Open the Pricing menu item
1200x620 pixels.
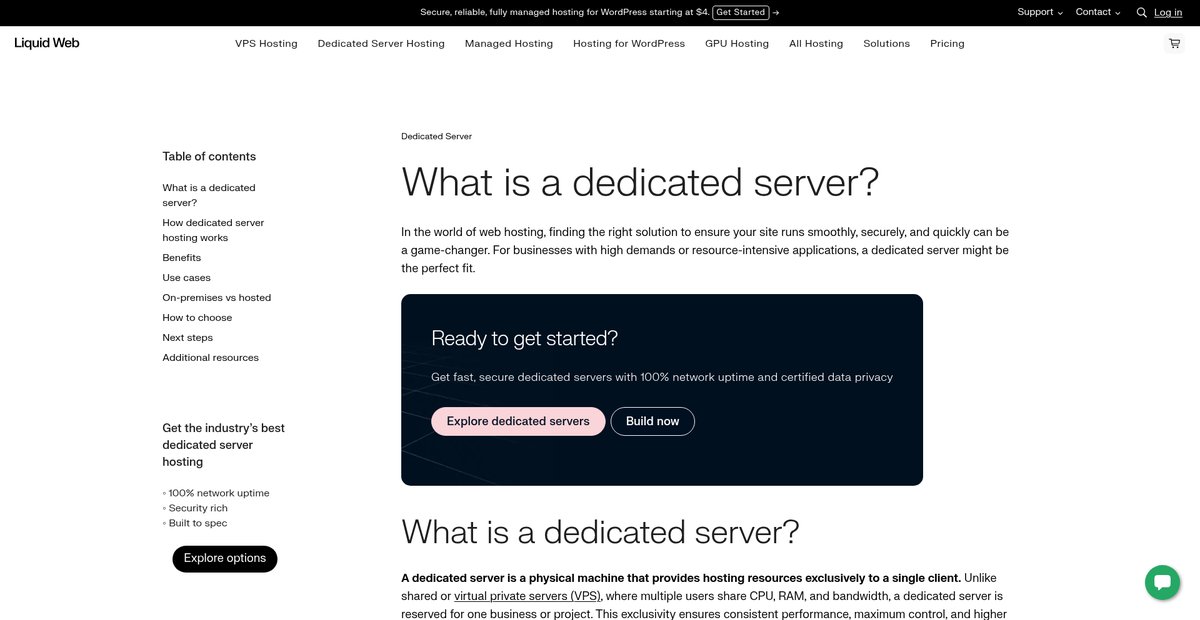tap(947, 44)
